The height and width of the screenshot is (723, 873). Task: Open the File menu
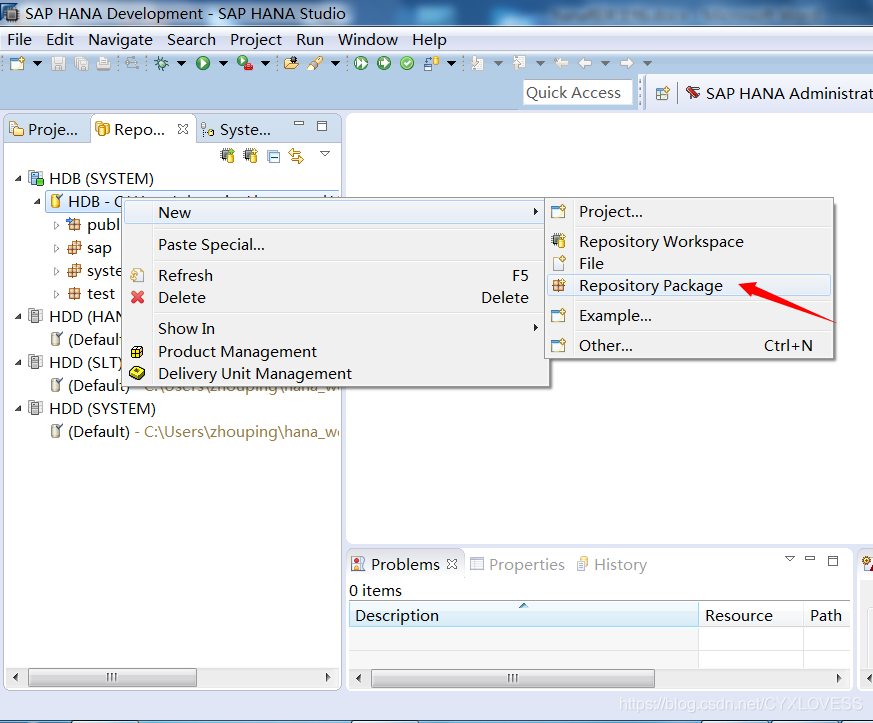point(19,40)
